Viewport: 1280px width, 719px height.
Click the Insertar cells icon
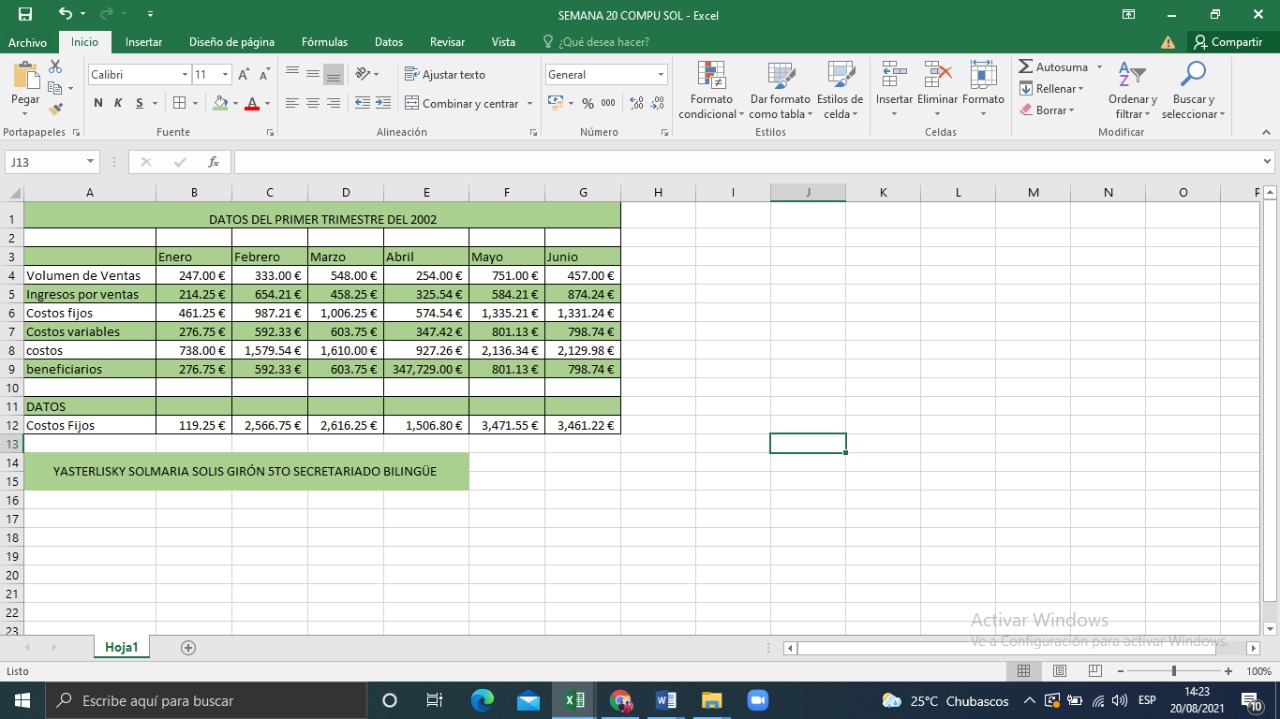tap(894, 75)
